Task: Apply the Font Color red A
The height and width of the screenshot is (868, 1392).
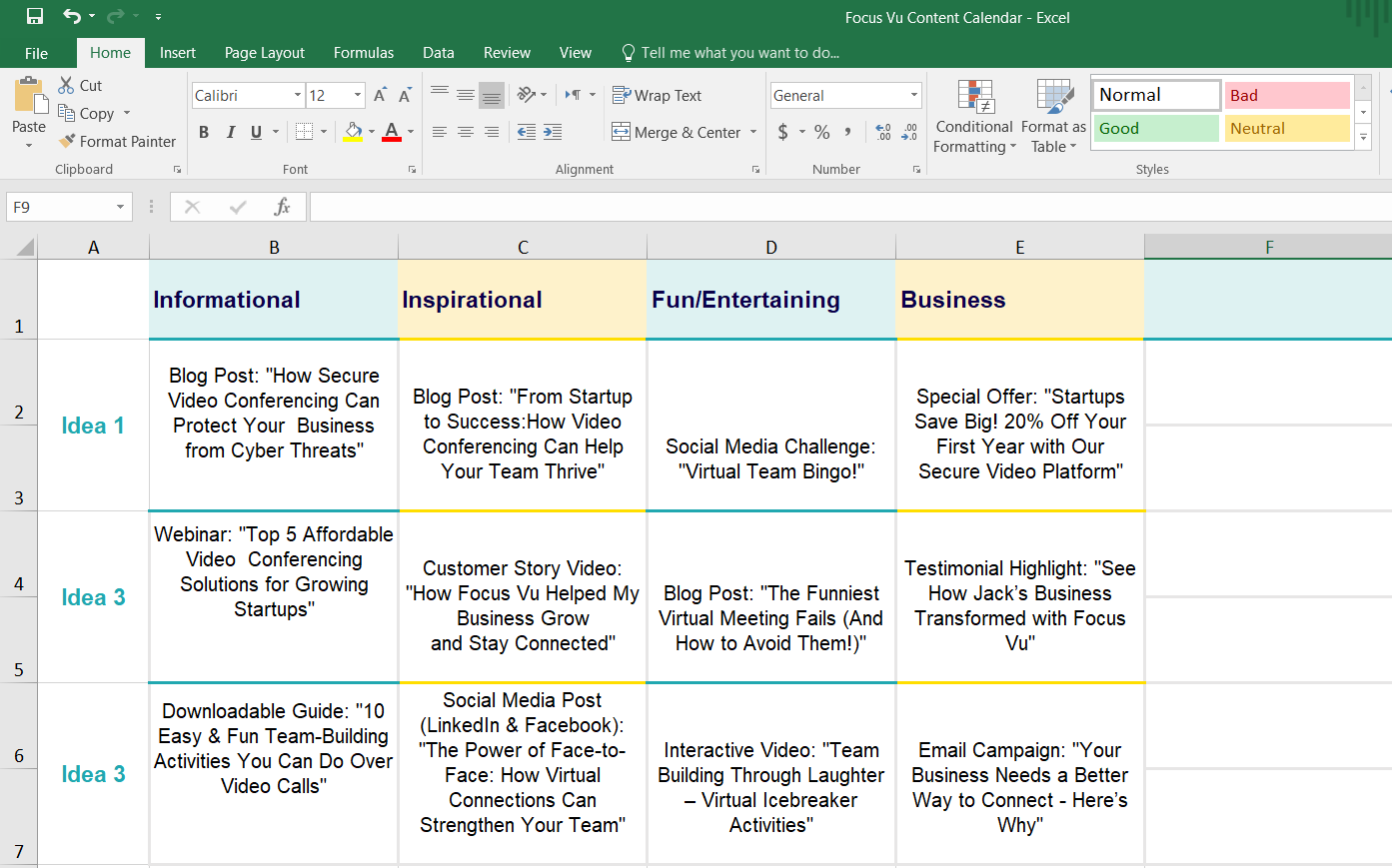Action: [x=392, y=132]
